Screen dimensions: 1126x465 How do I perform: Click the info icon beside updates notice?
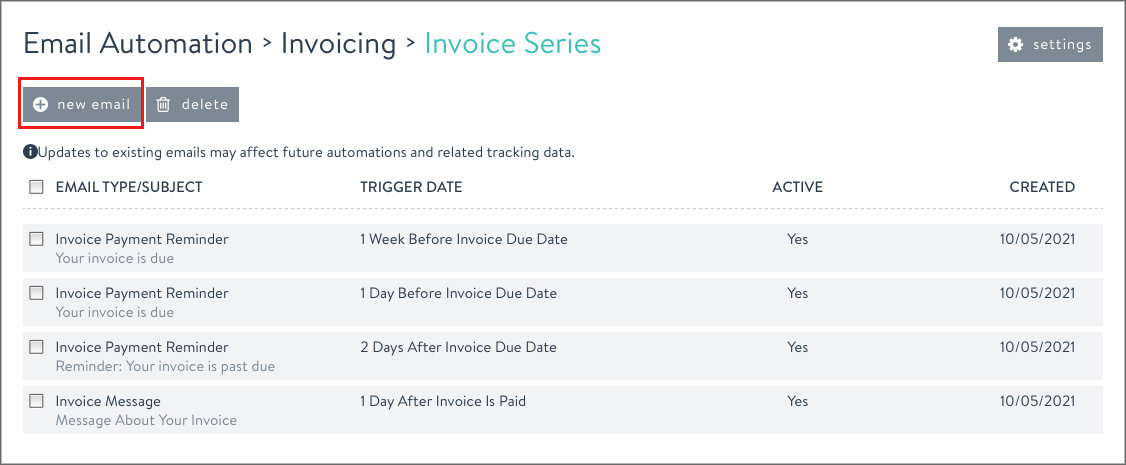[x=31, y=153]
